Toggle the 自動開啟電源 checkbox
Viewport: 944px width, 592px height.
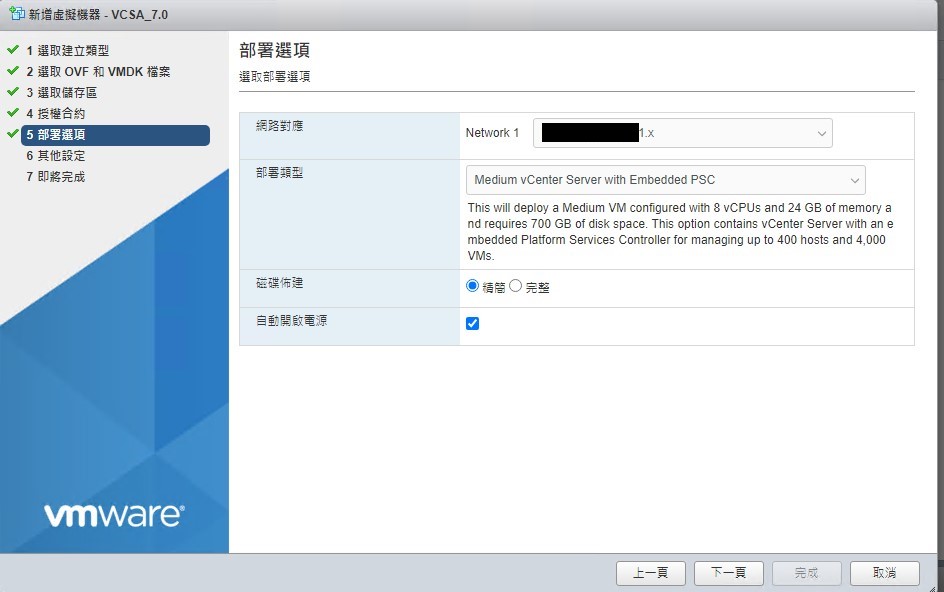(473, 323)
